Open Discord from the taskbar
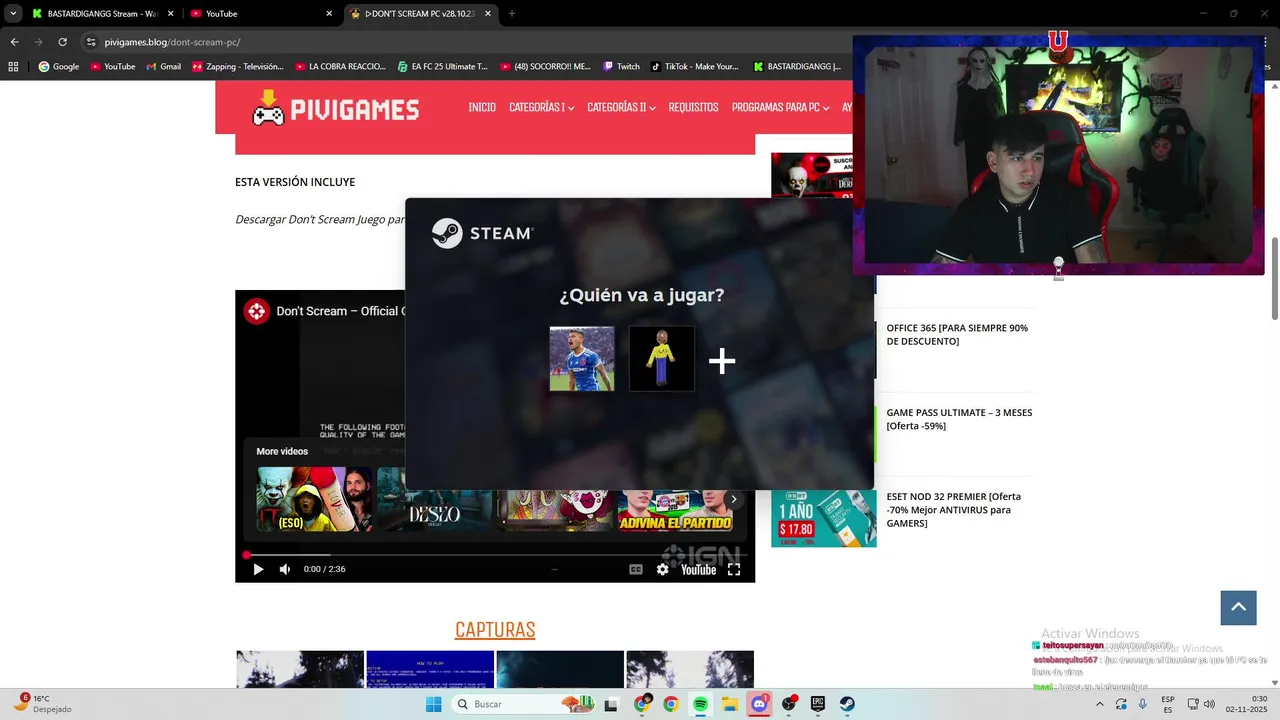Viewport: 1280px width, 720px height. pyautogui.click(x=759, y=704)
